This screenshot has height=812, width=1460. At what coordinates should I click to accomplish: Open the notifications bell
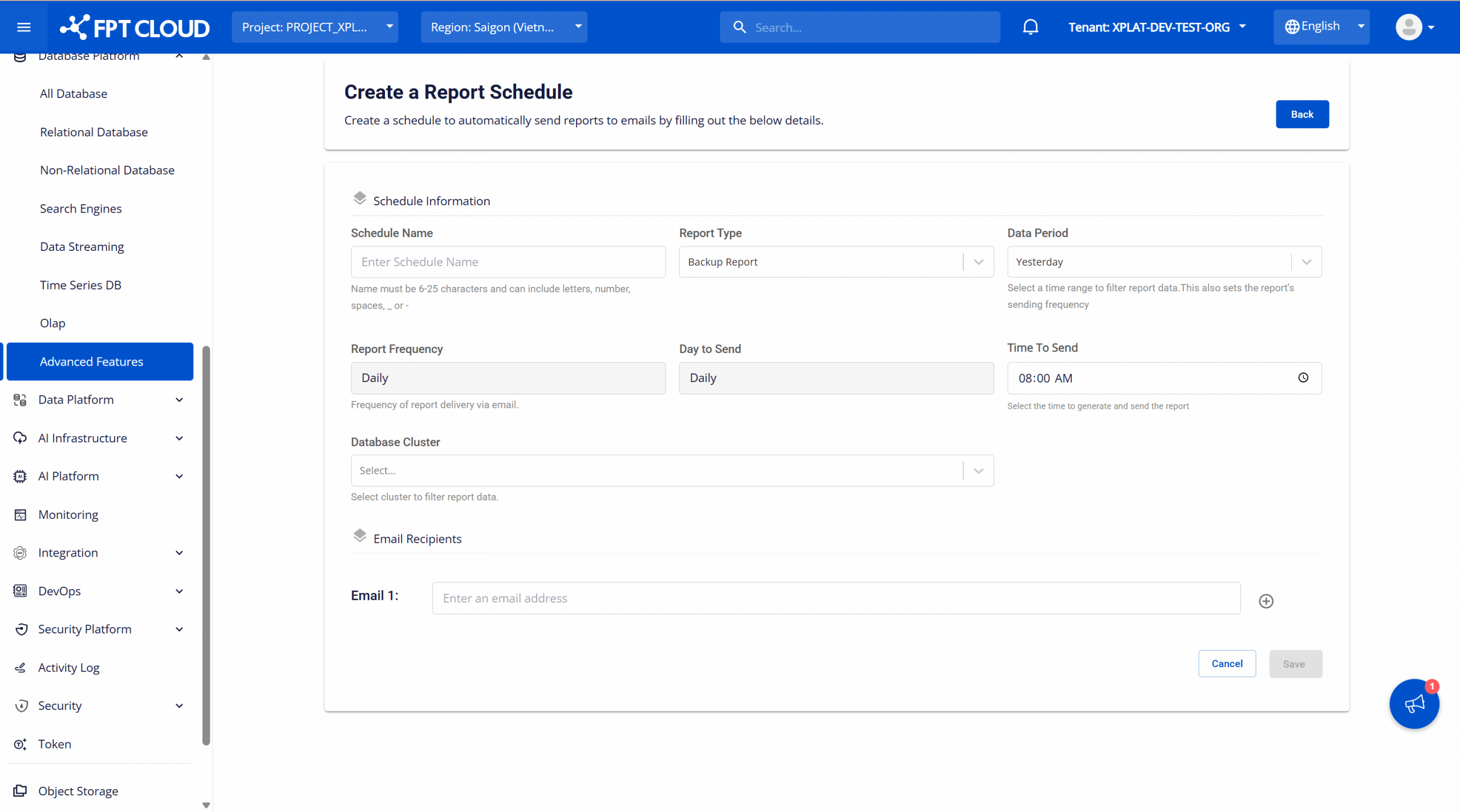(x=1030, y=27)
